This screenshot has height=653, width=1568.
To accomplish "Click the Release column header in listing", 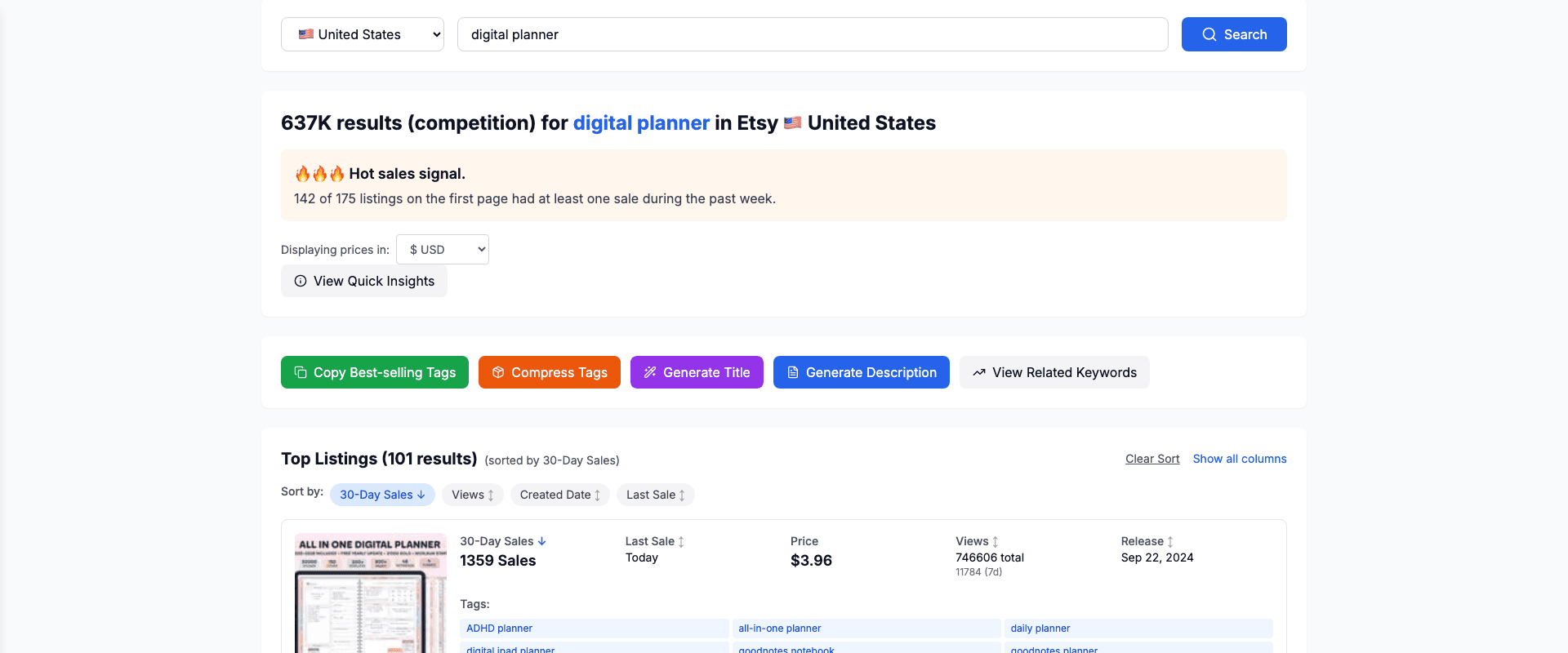I will pos(1147,541).
